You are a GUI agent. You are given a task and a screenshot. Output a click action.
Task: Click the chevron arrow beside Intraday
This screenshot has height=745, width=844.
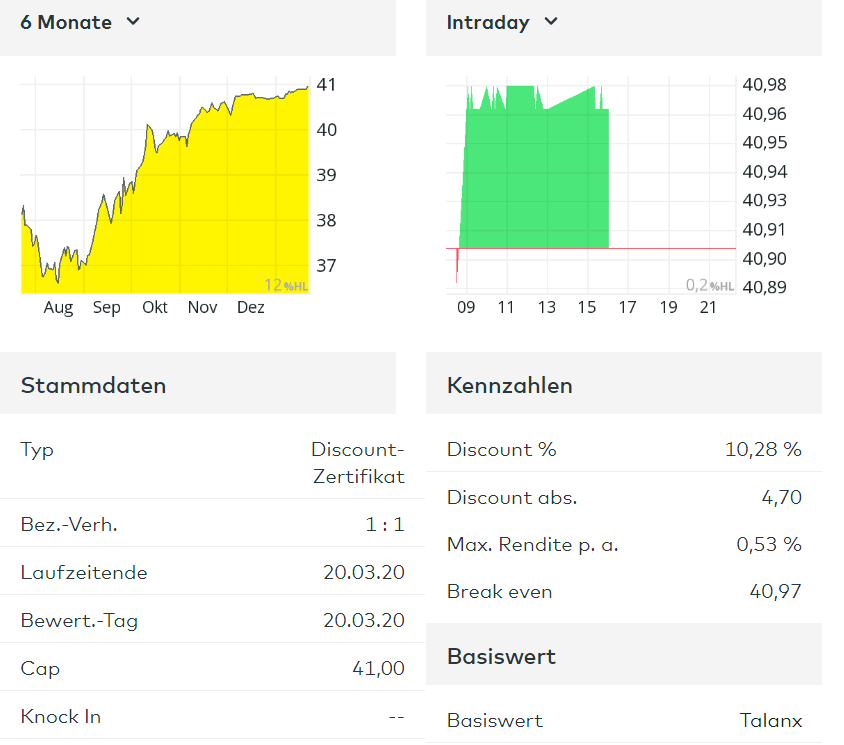[x=551, y=22]
